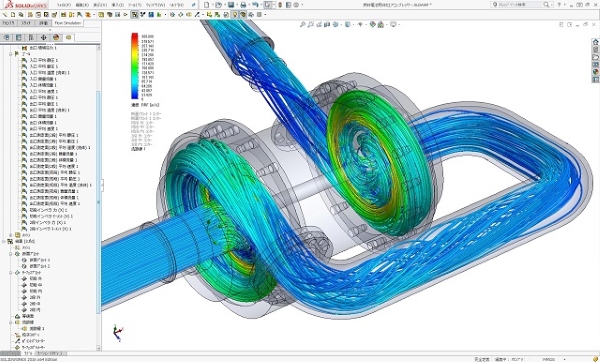Click the Edit Appearance color sphere icon
Image resolution: width=600 pixels, height=362 pixels.
[372, 24]
